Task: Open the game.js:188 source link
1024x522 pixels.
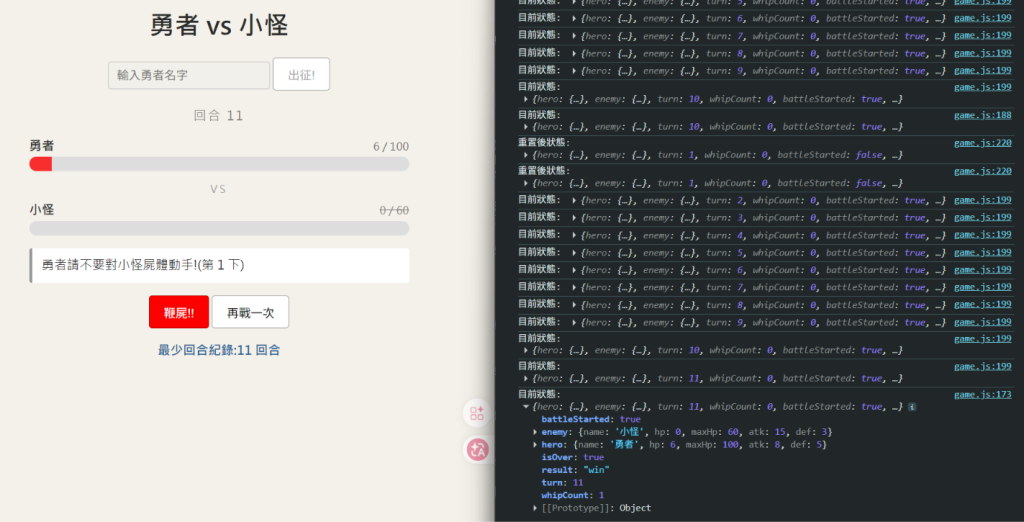Action: [982, 115]
